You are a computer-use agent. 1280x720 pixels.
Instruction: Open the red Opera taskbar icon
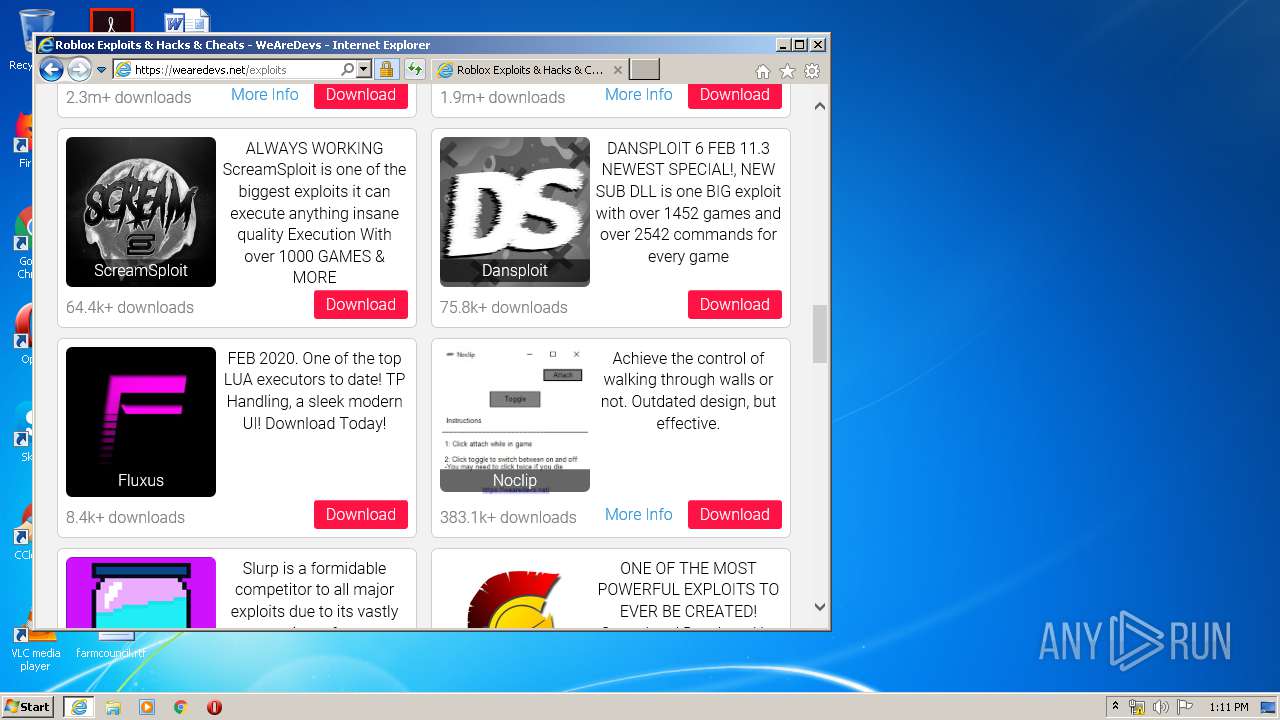coord(214,707)
